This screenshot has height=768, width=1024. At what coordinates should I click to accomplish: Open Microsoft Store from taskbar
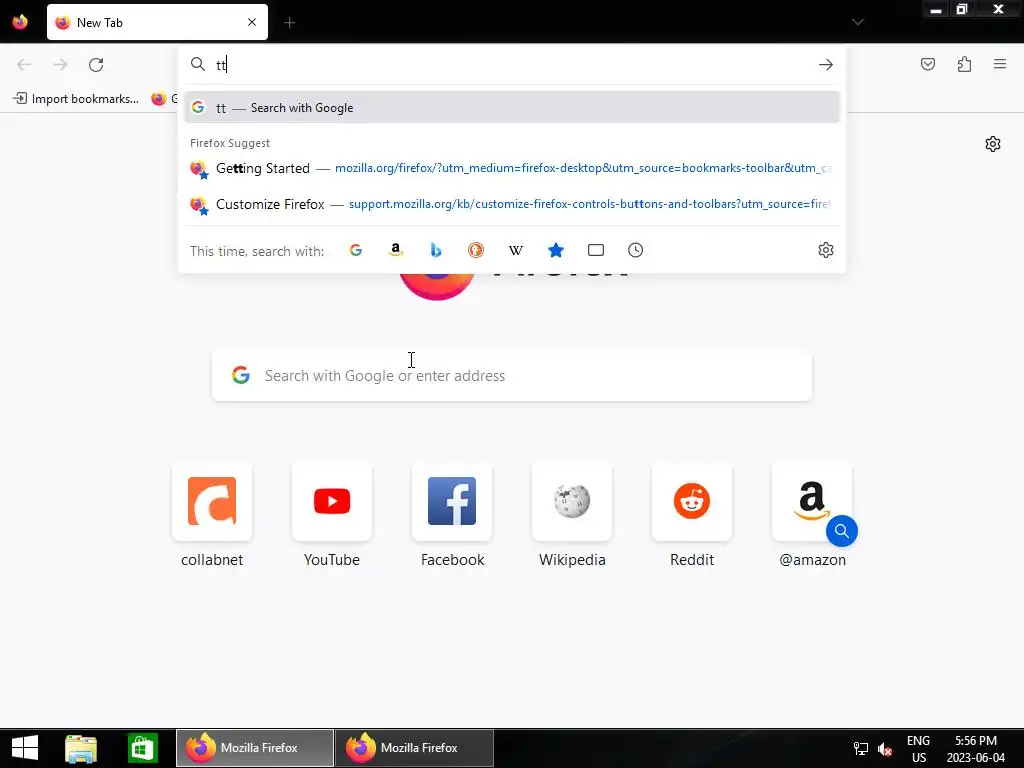click(142, 748)
